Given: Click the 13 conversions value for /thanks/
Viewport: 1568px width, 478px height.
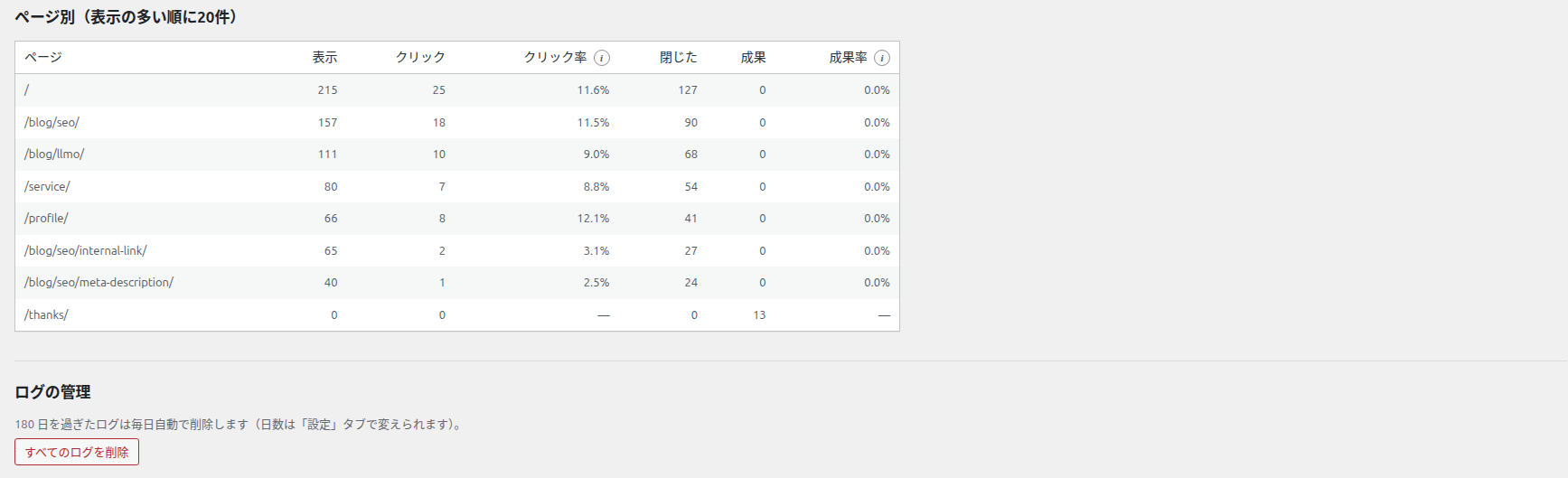Looking at the screenshot, I should tap(759, 314).
